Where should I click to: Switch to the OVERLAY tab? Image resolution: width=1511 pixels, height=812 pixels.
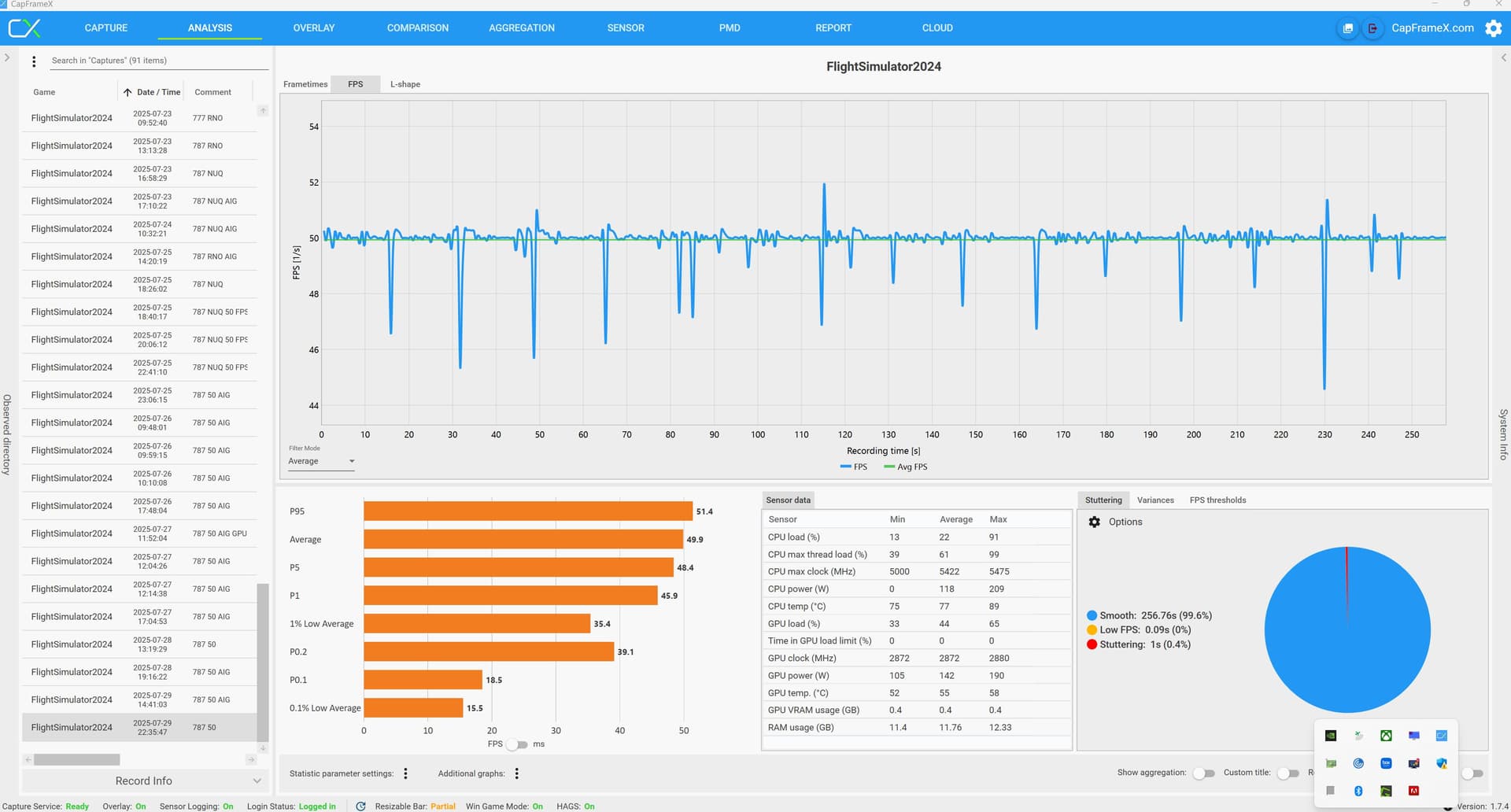click(314, 28)
